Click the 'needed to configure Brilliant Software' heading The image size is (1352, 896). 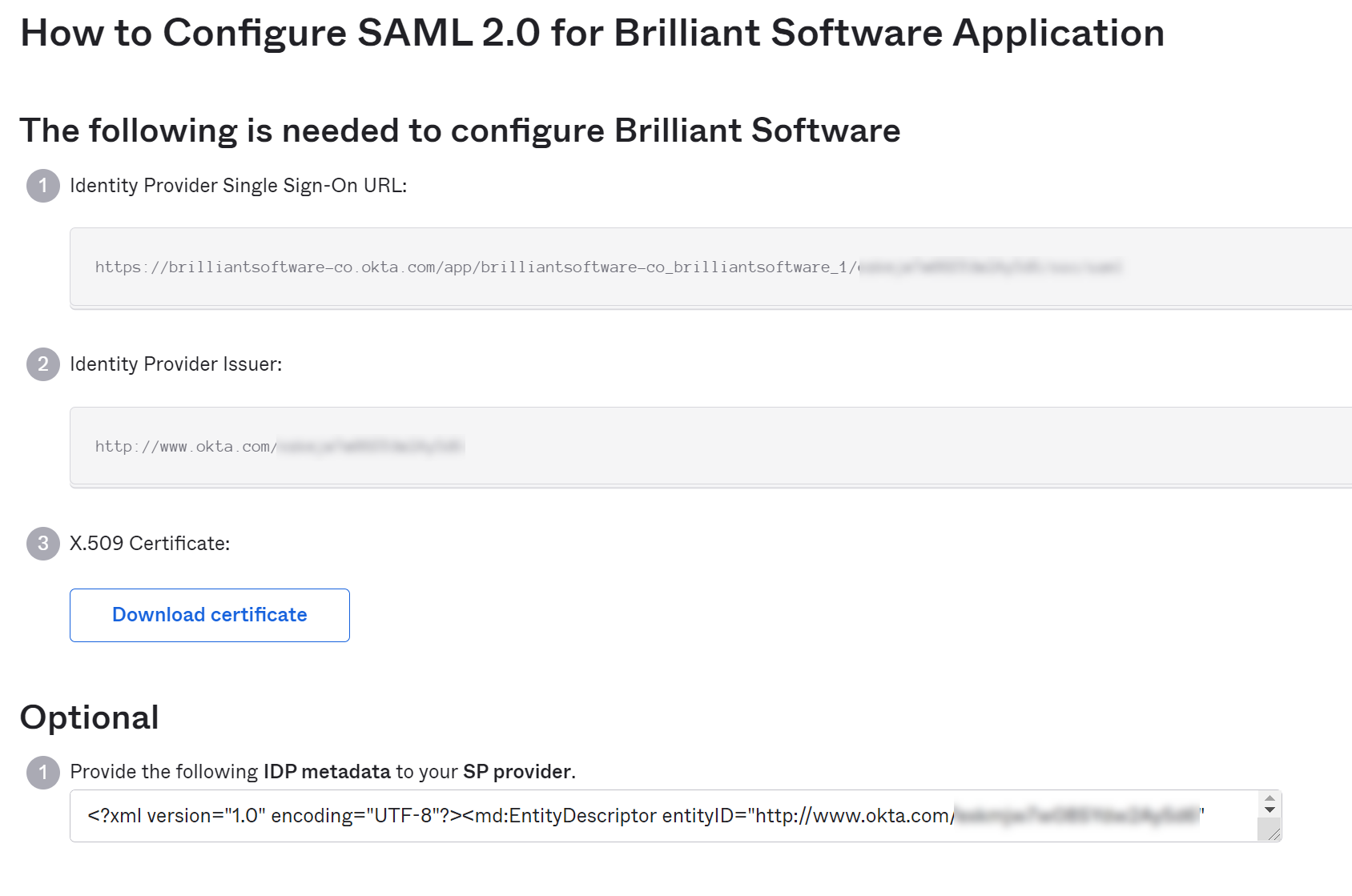tap(460, 131)
